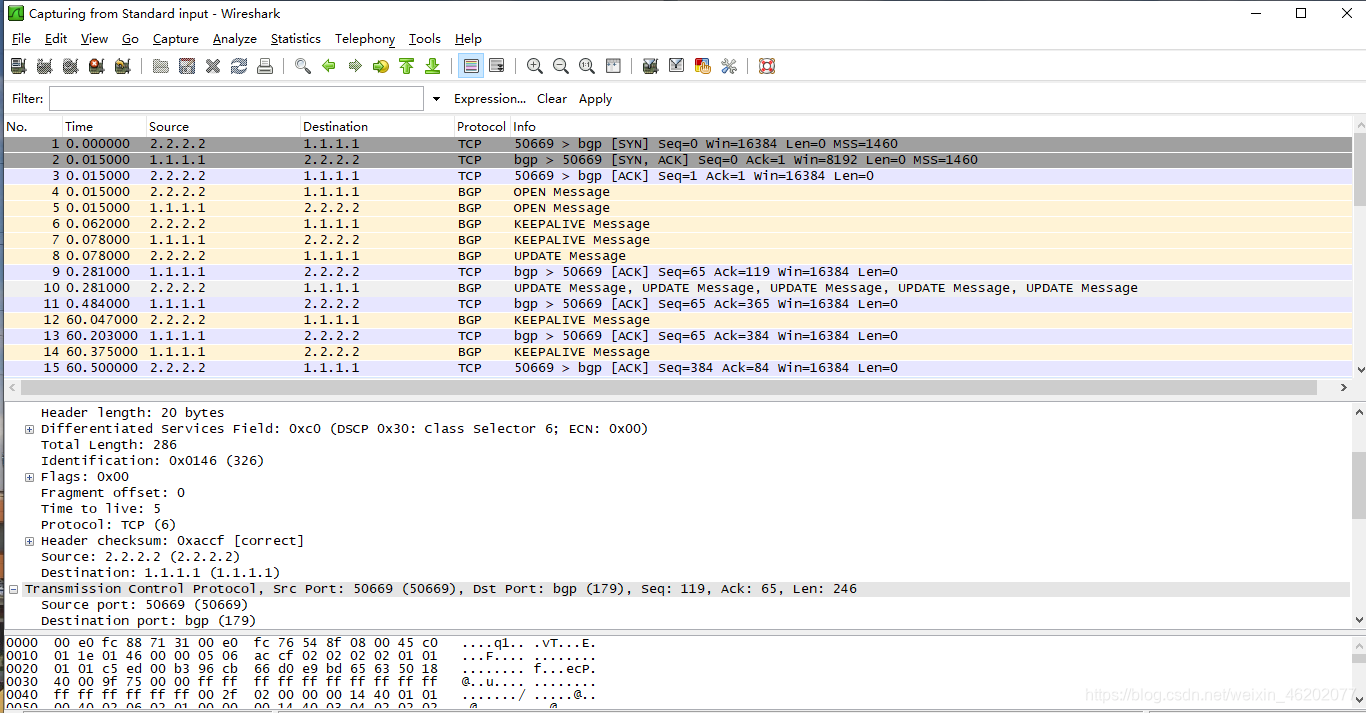1366x713 pixels.
Task: Jump to first packet icon
Action: (407, 66)
